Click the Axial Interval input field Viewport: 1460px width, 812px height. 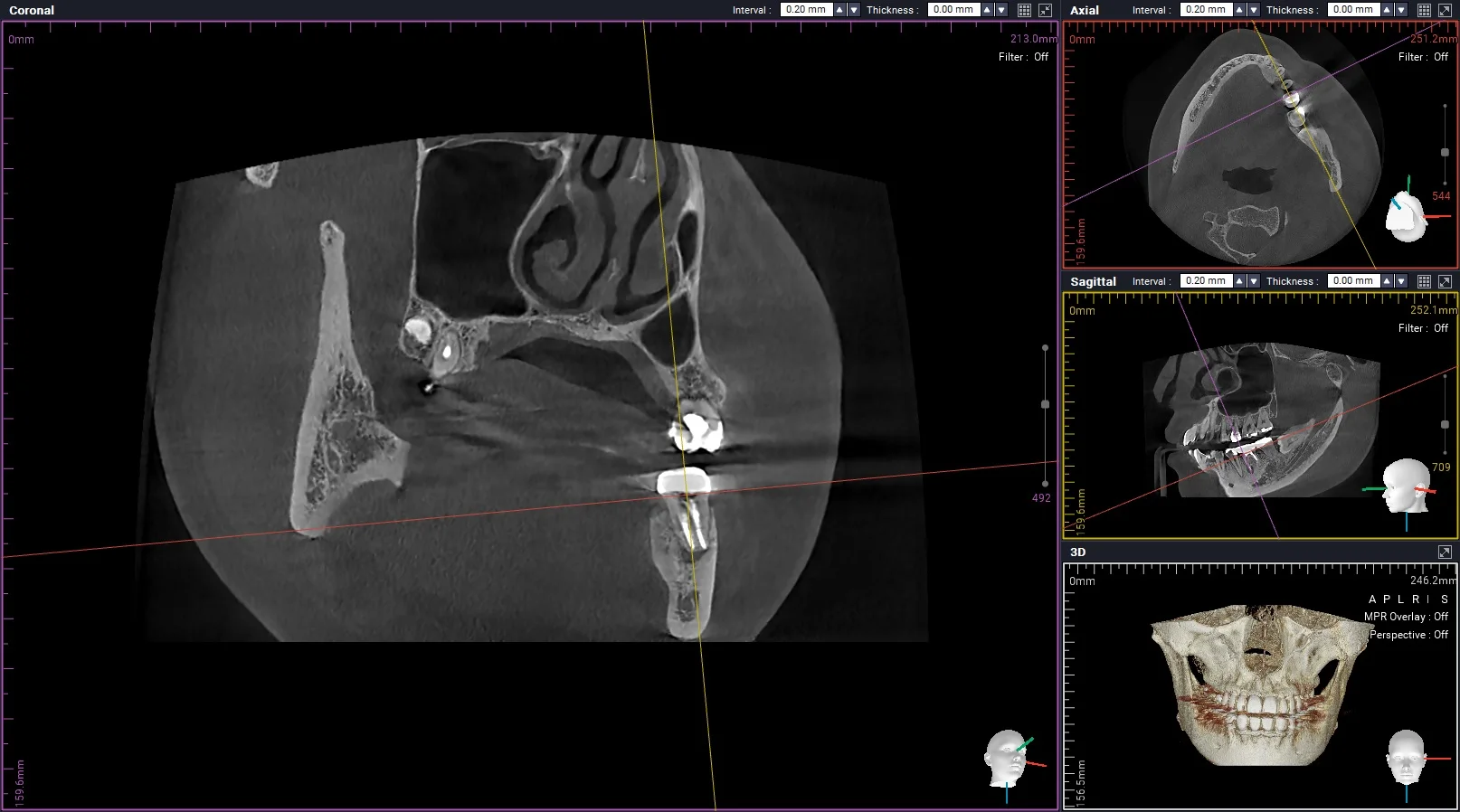(1206, 10)
